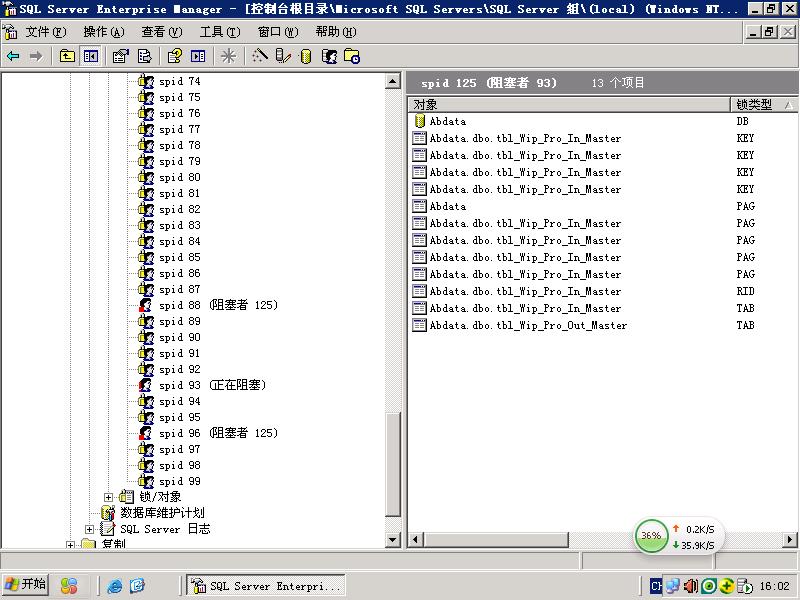
Task: Click the SQL Server 日志 log icon
Action: [108, 529]
